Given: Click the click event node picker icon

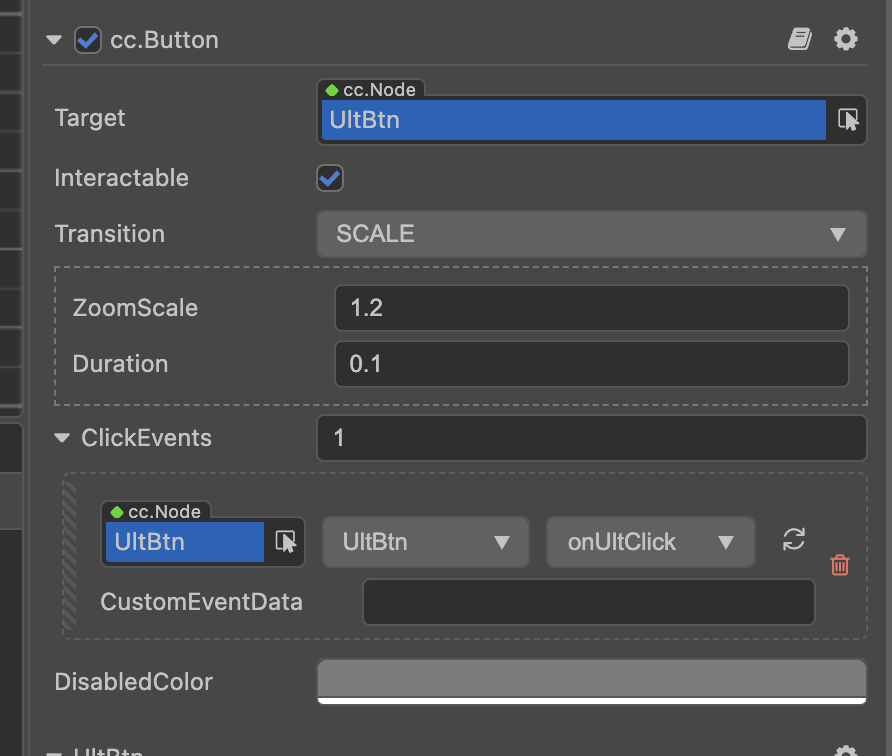Looking at the screenshot, I should (x=286, y=542).
